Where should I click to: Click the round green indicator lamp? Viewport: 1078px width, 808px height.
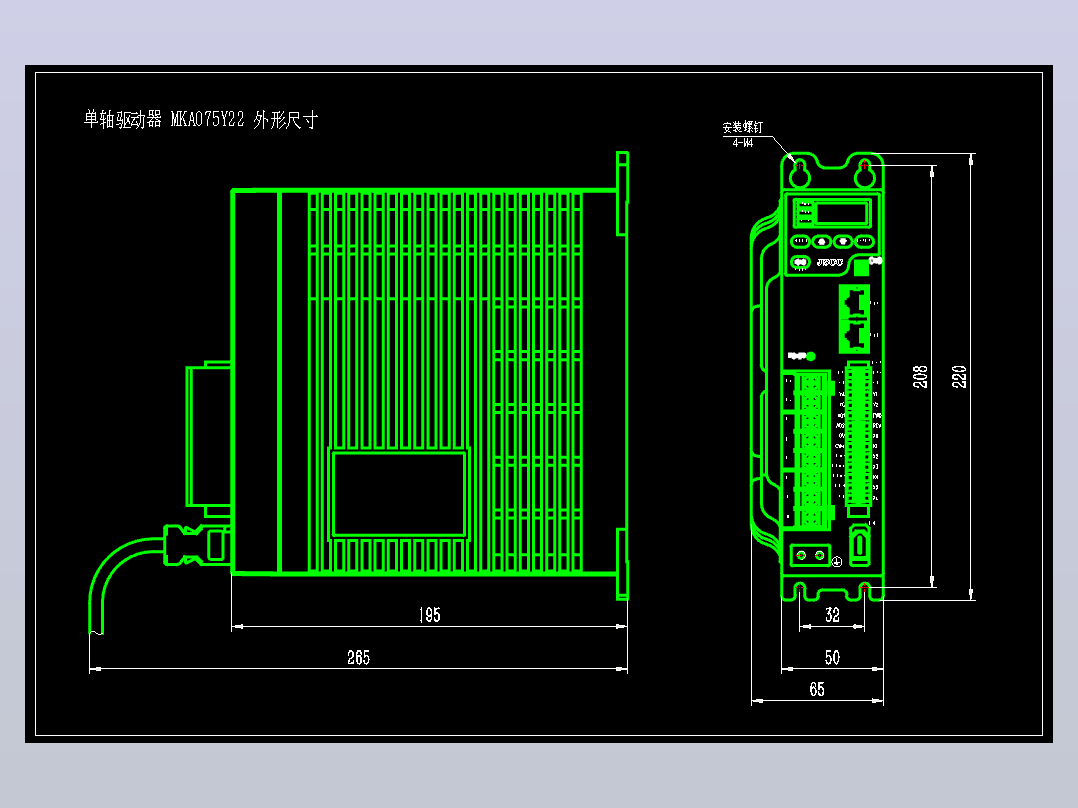[x=811, y=356]
